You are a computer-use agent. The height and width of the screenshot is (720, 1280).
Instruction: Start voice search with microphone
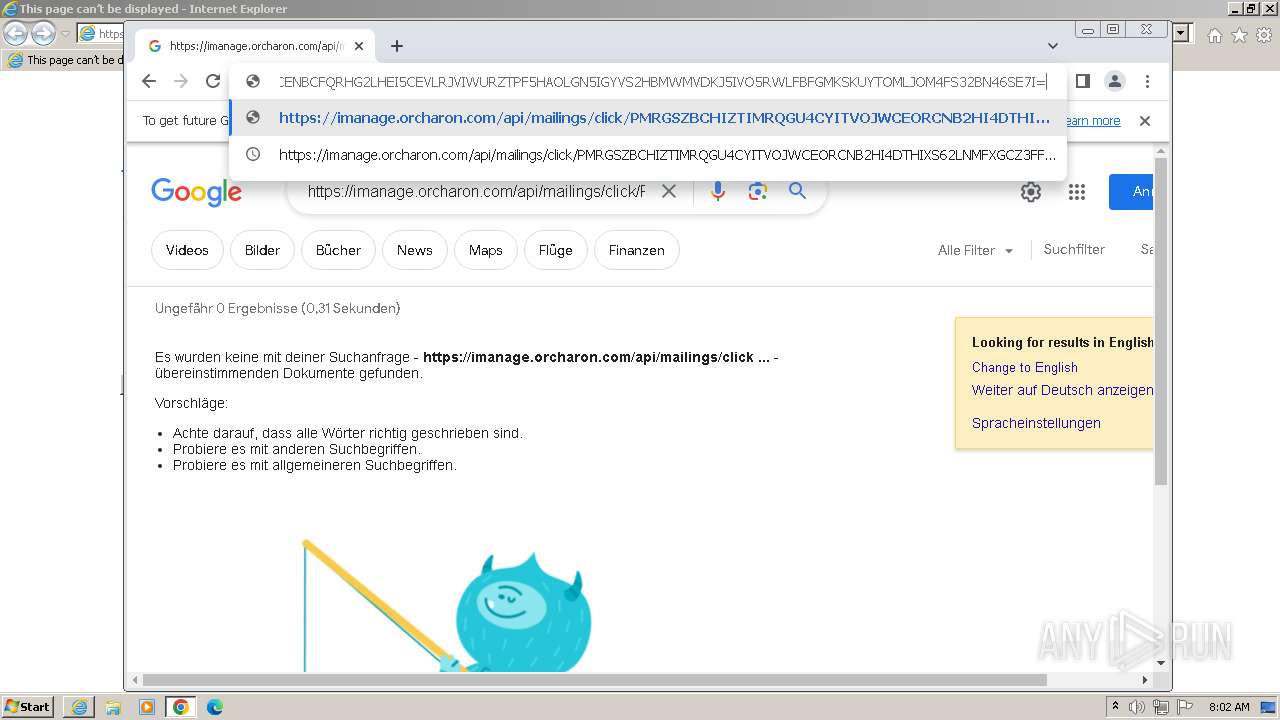click(x=717, y=191)
